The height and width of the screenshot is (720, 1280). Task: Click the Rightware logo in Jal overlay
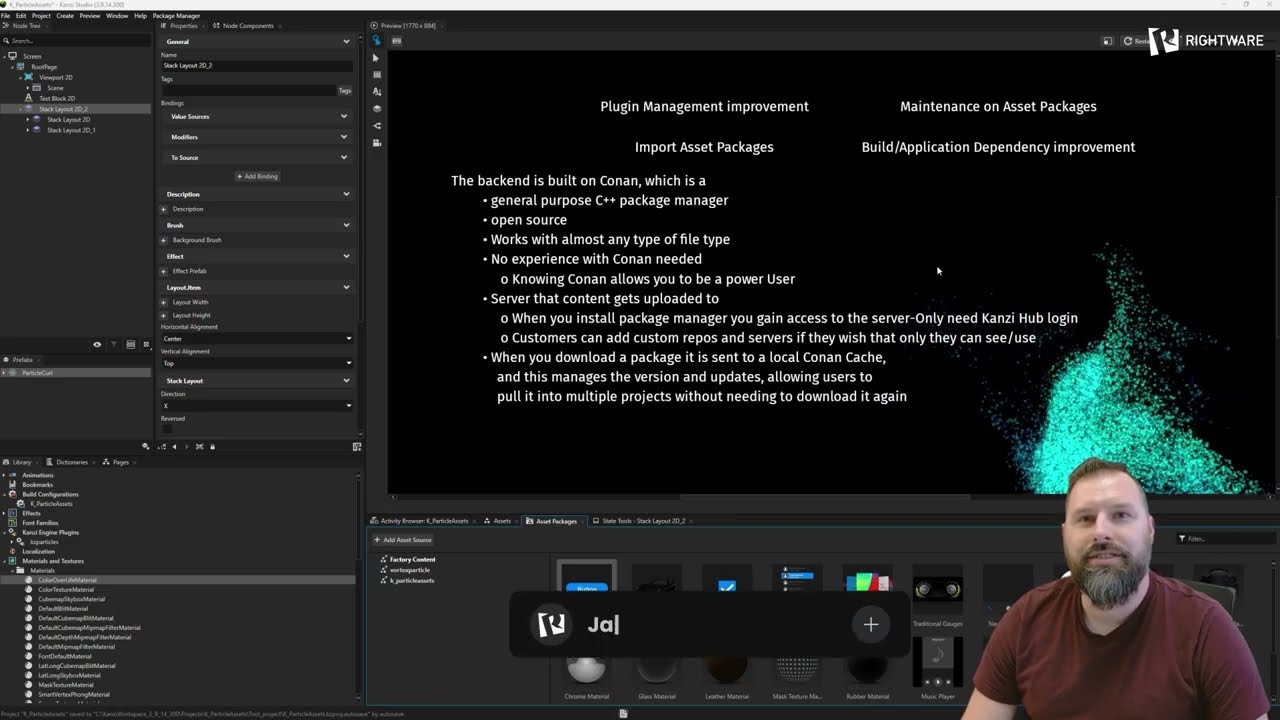point(552,624)
